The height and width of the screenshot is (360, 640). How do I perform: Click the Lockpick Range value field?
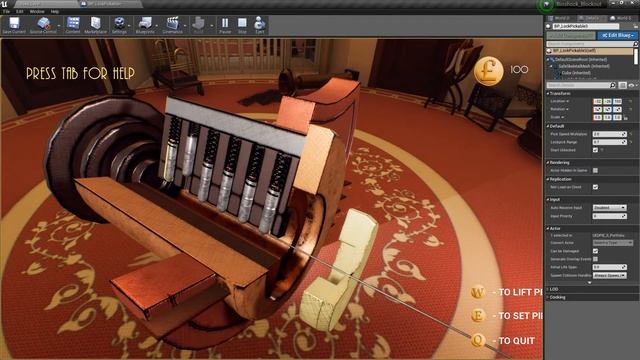[609, 142]
